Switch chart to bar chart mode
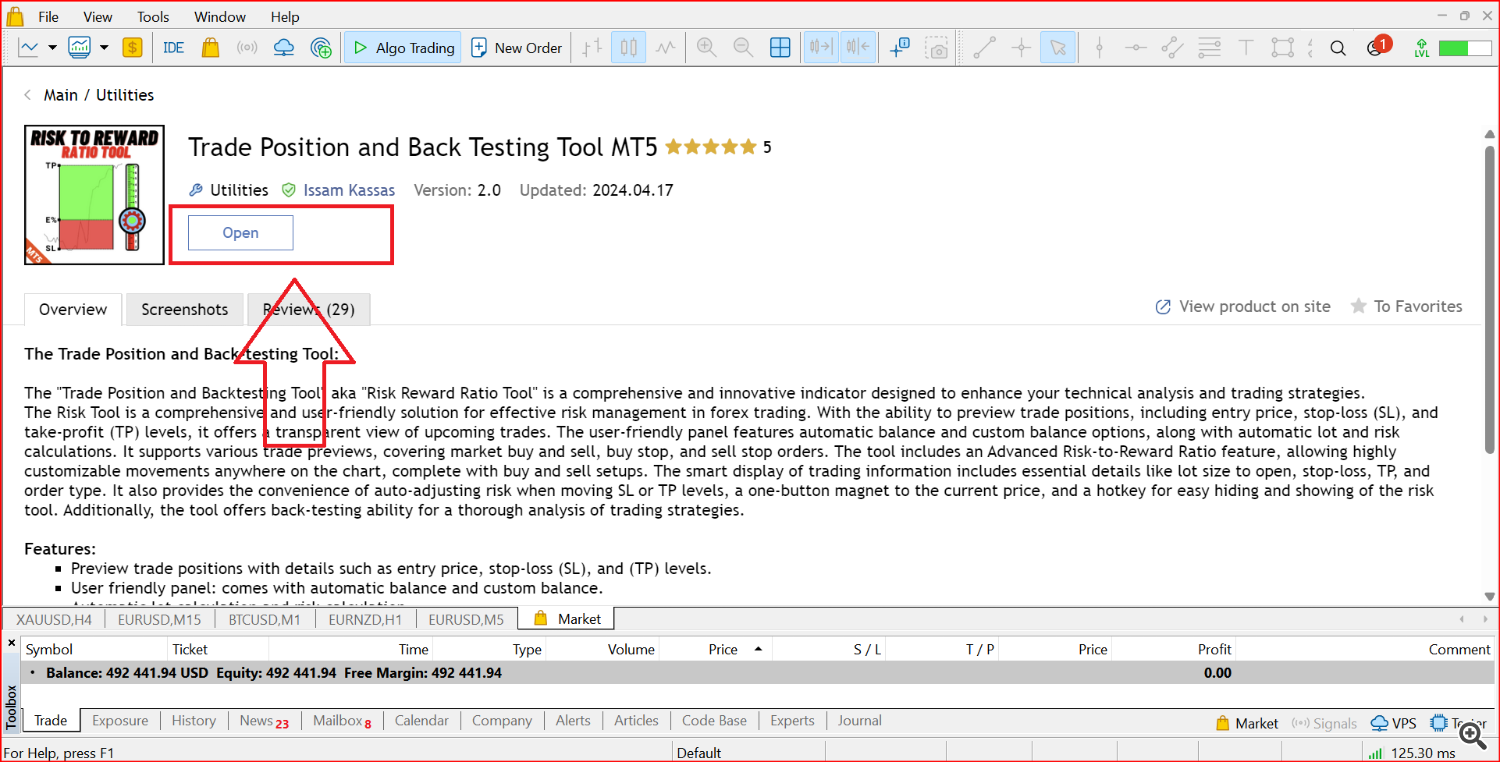This screenshot has width=1500, height=762. (592, 47)
